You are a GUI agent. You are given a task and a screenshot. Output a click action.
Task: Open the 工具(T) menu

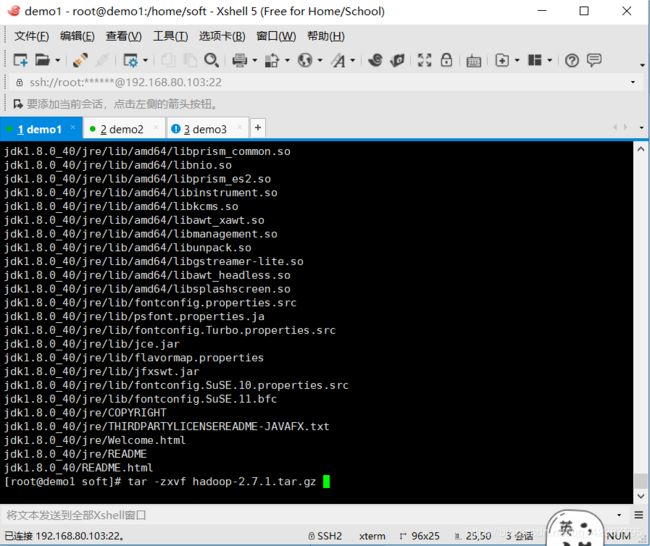170,36
